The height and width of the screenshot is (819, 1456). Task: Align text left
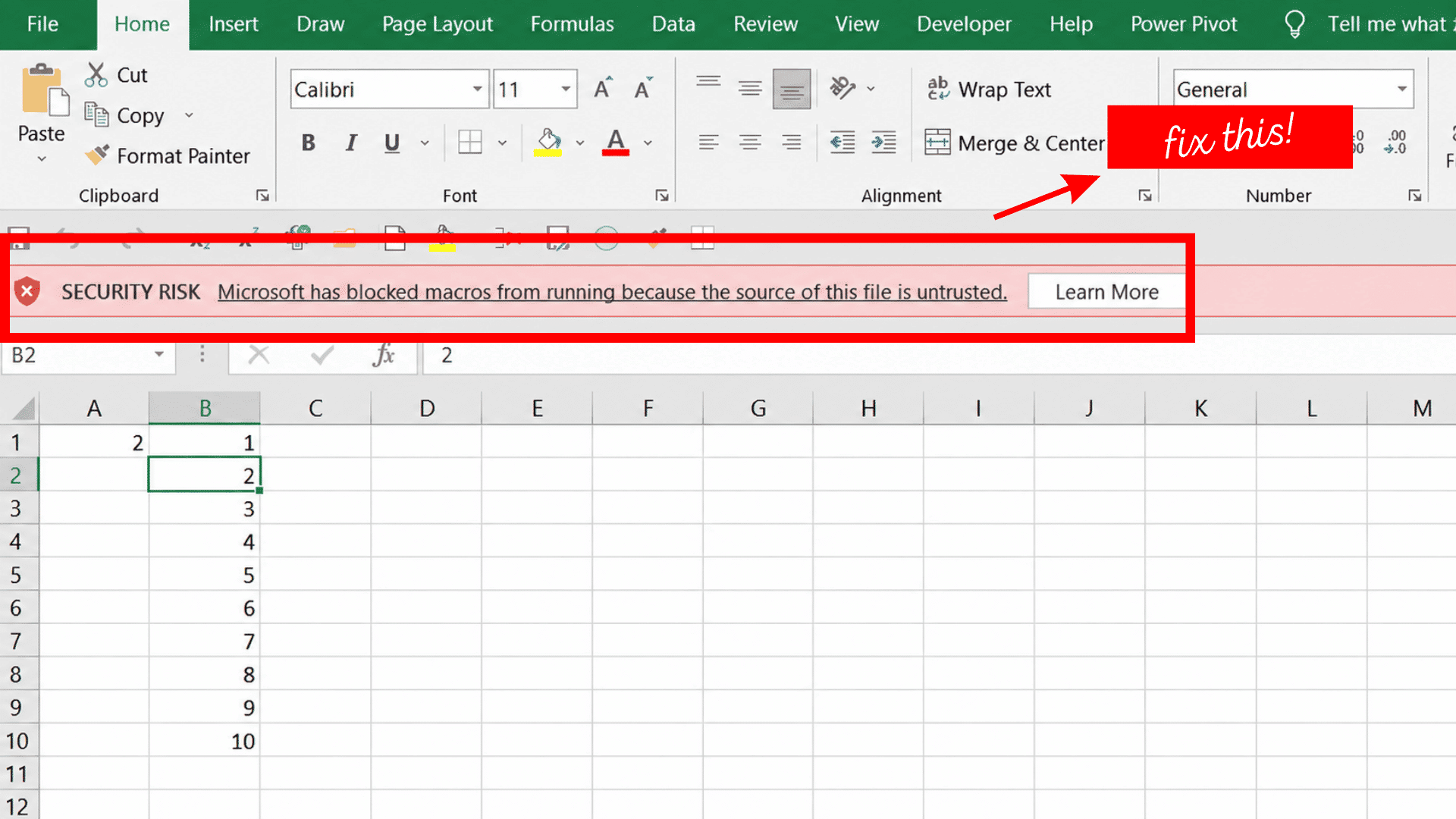pyautogui.click(x=708, y=142)
